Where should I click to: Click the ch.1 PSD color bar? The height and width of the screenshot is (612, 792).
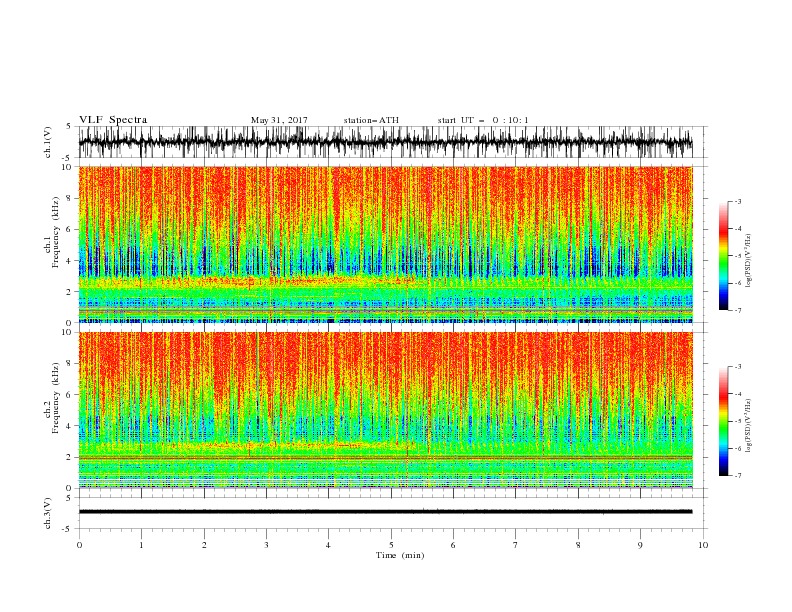click(723, 256)
